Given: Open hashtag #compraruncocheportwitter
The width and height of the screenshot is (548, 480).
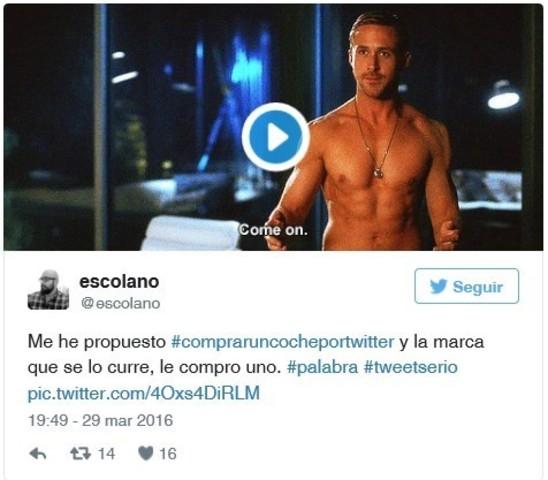Looking at the screenshot, I should (283, 342).
